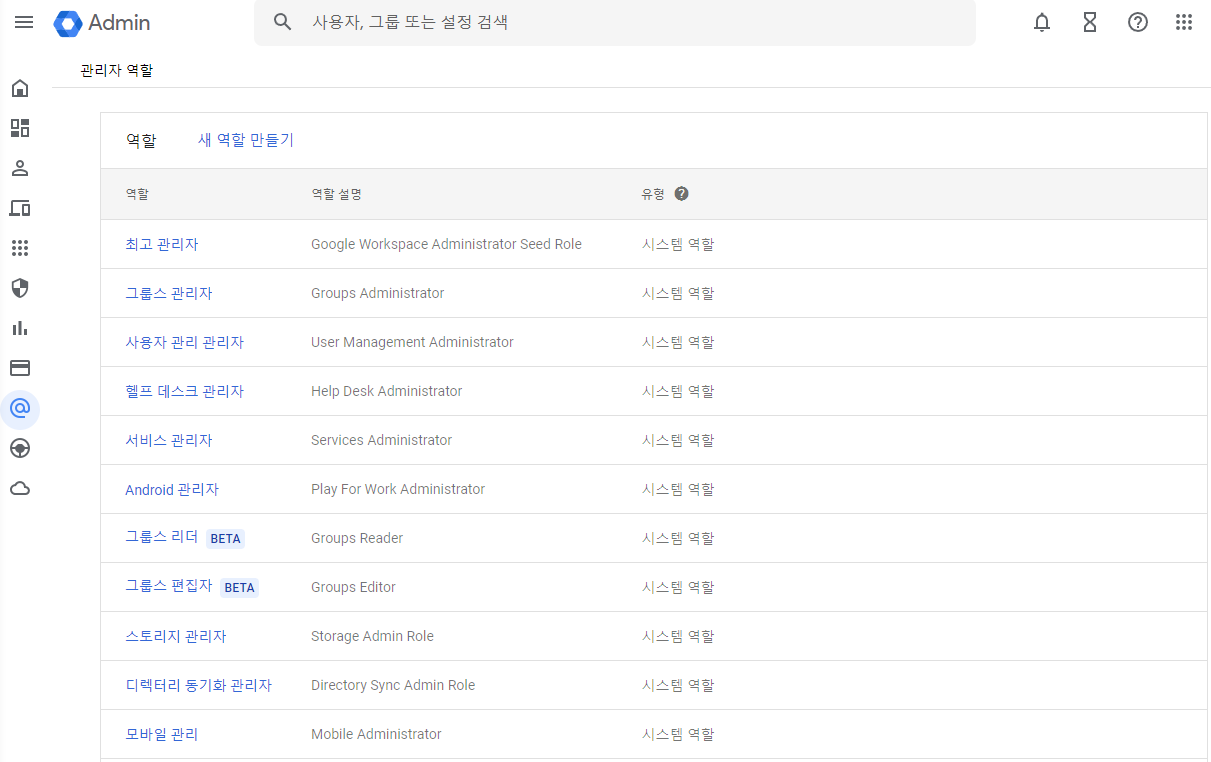Open notifications bell
The image size is (1211, 762).
[x=1042, y=22]
